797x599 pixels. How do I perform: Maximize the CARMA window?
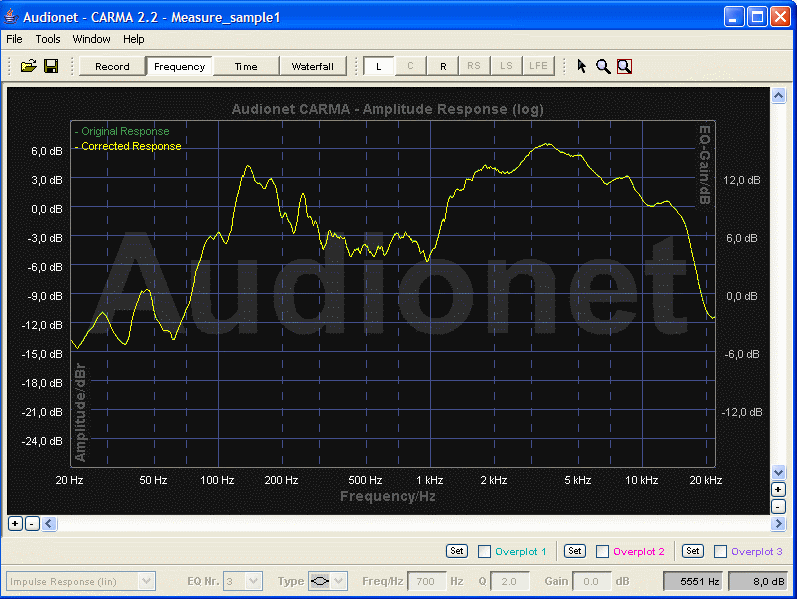(x=757, y=17)
